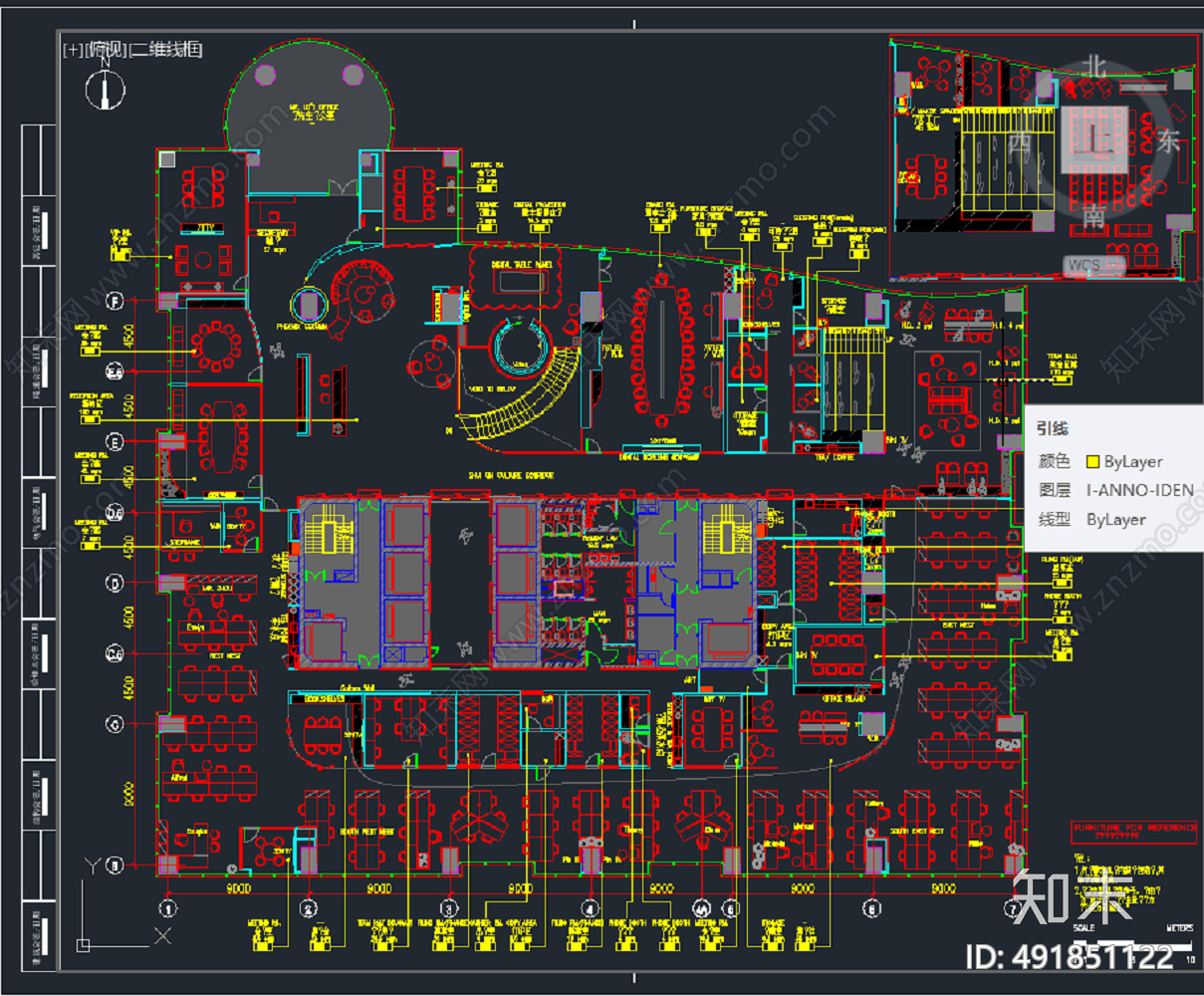1204x996 pixels.
Task: Click the I-ANNO-IDEN layer name in tooltip
Action: 1140,490
